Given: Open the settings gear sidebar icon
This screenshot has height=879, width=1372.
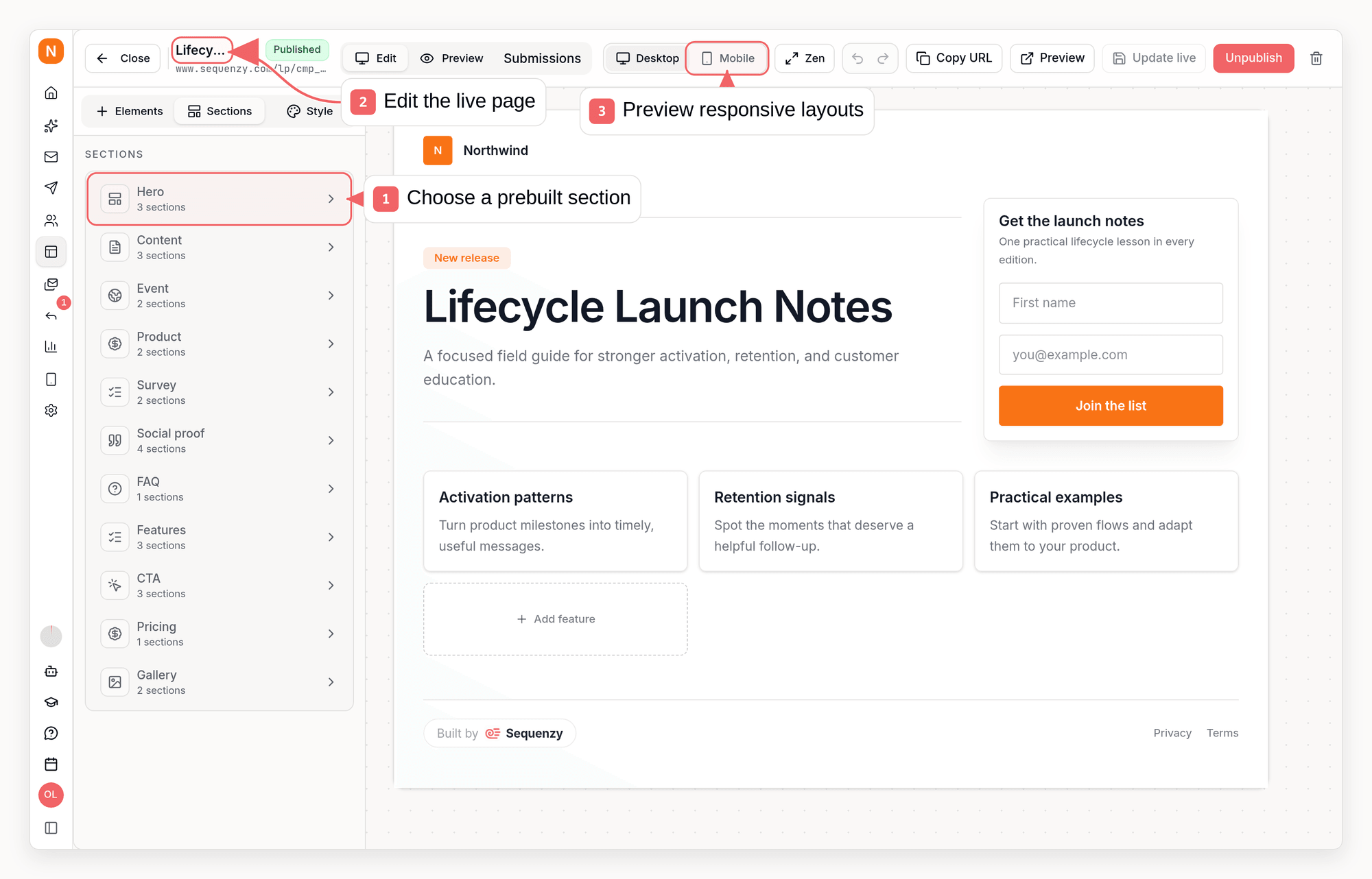Looking at the screenshot, I should pos(51,410).
